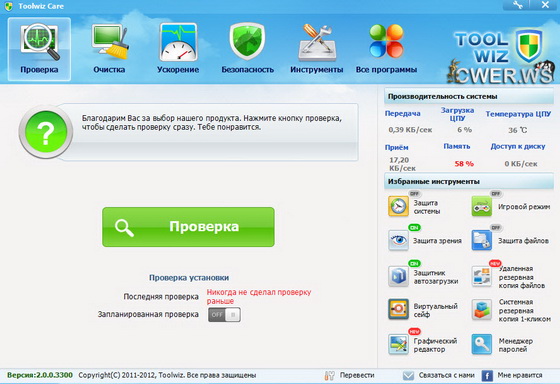Toggle the OFF badge on Защита системы

pyautogui.click(x=414, y=194)
